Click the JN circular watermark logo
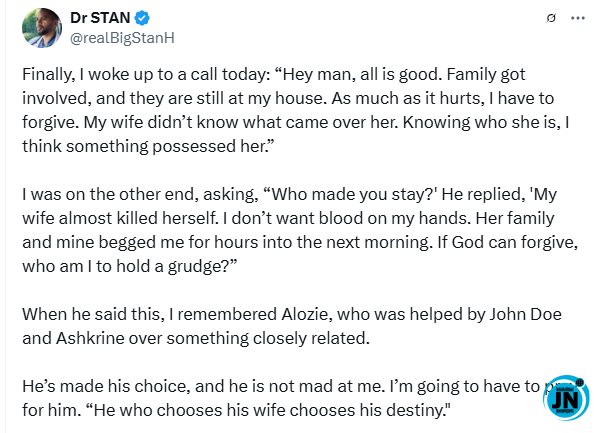The height and width of the screenshot is (433, 601). coord(566,398)
